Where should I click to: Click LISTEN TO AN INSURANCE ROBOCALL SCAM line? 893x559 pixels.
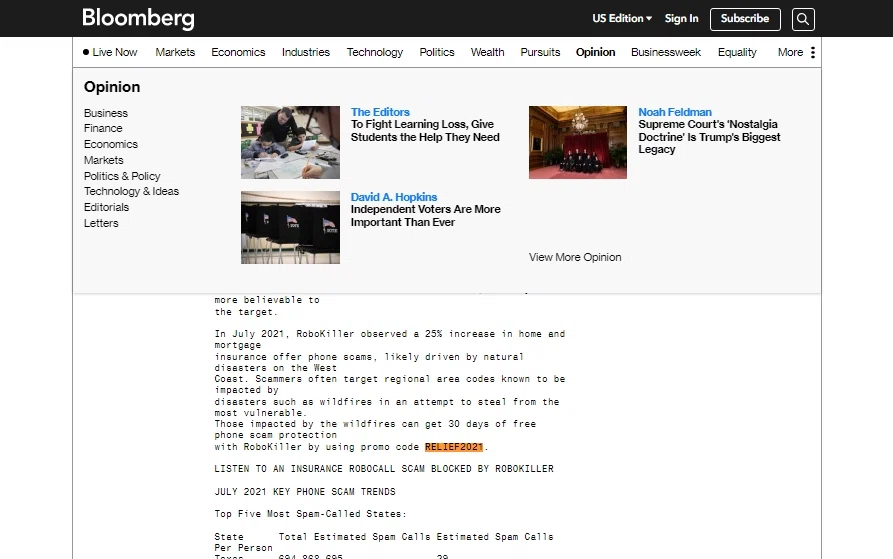384,468
